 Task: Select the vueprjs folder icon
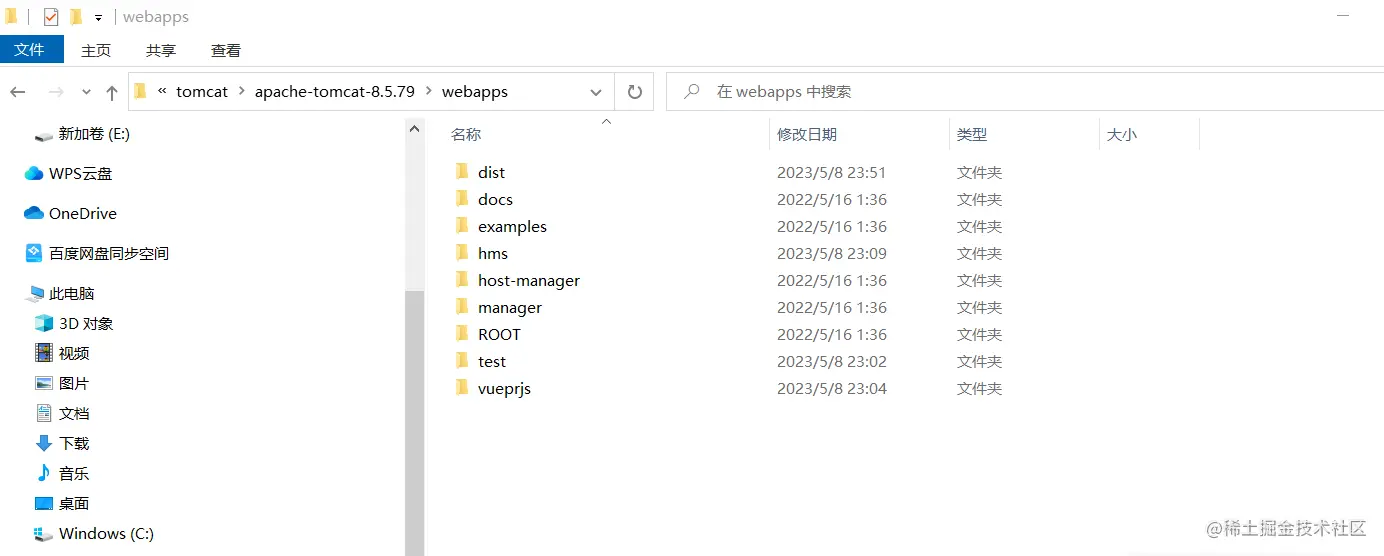tap(462, 388)
